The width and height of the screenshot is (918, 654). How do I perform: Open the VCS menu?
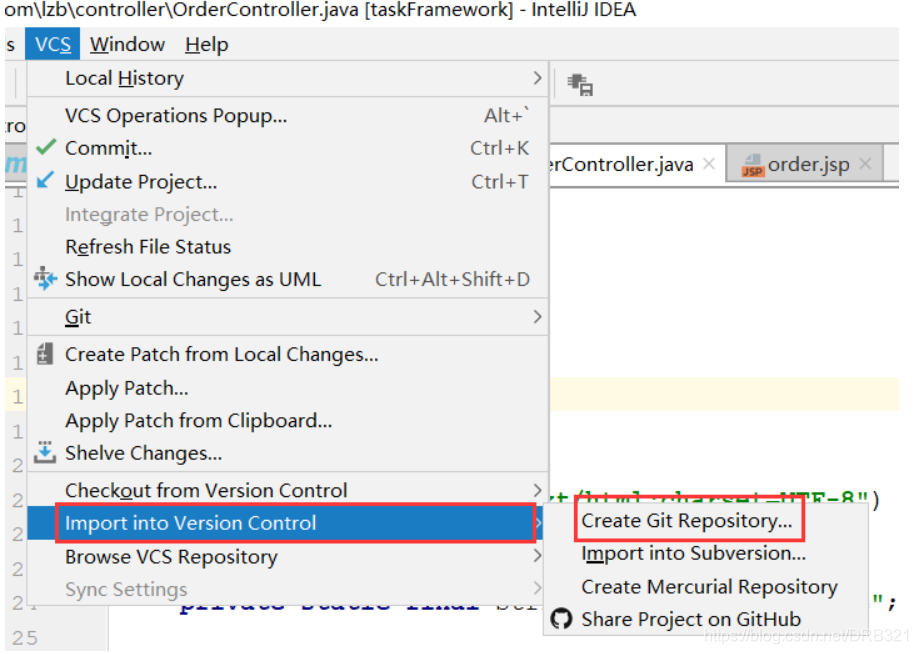pyautogui.click(x=53, y=44)
